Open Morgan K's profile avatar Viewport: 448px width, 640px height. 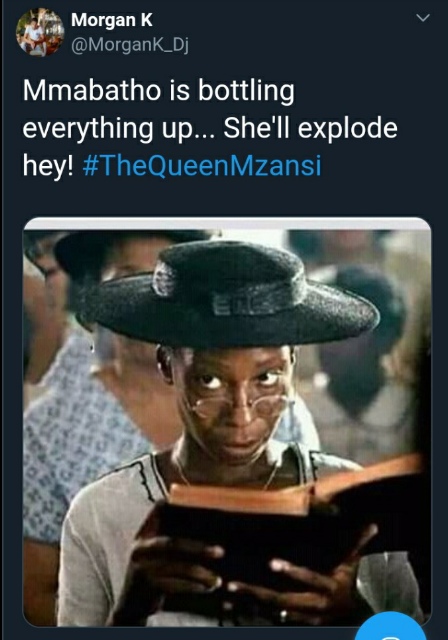click(x=40, y=32)
